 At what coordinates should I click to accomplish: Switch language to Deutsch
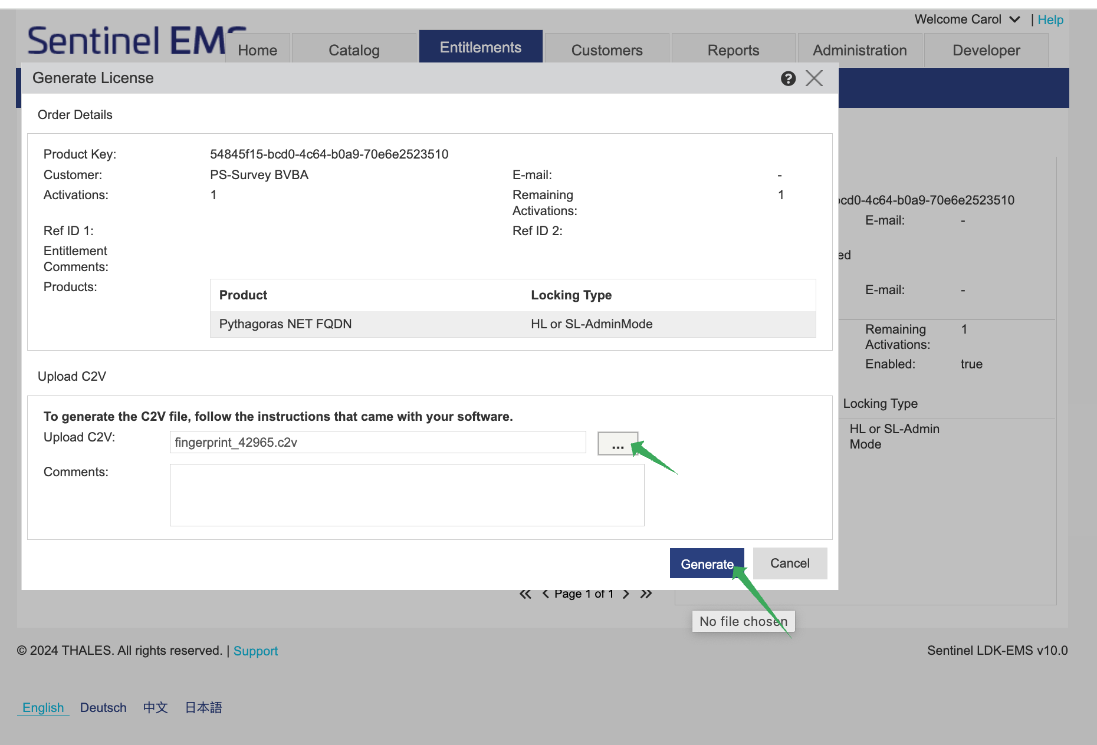[104, 707]
